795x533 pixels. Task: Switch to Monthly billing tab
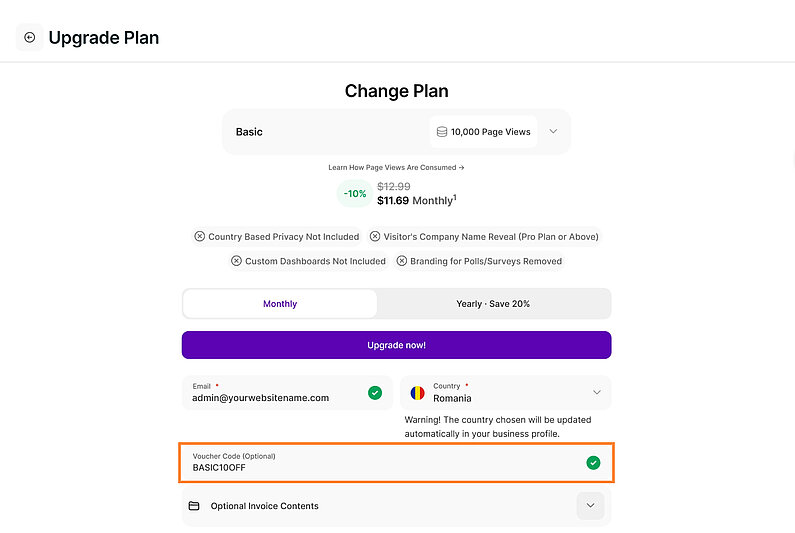[x=280, y=304]
